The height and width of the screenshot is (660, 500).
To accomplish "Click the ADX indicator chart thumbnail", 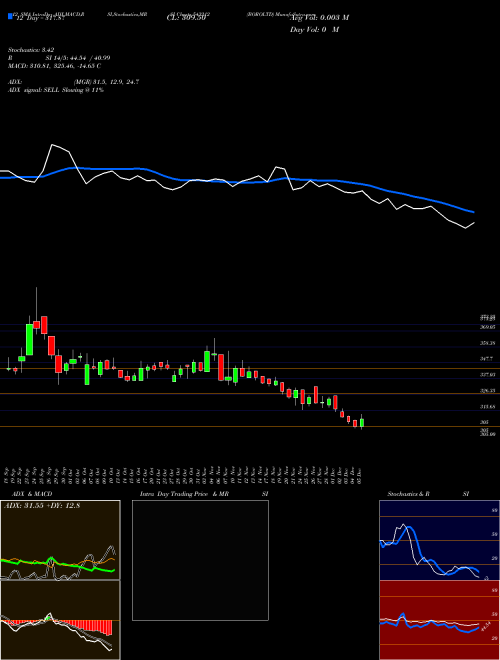I will tap(60, 540).
